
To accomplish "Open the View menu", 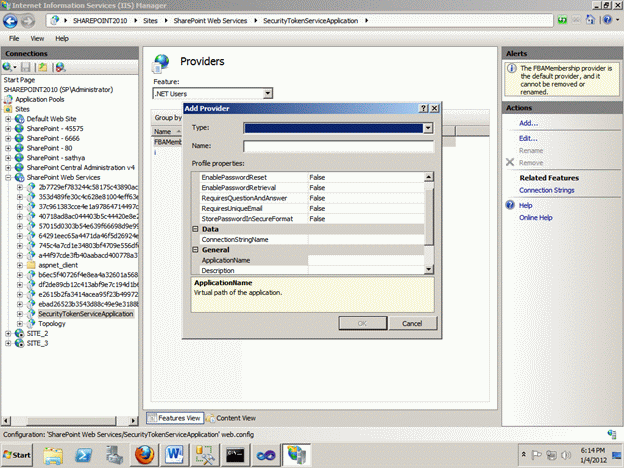I will tap(37, 39).
